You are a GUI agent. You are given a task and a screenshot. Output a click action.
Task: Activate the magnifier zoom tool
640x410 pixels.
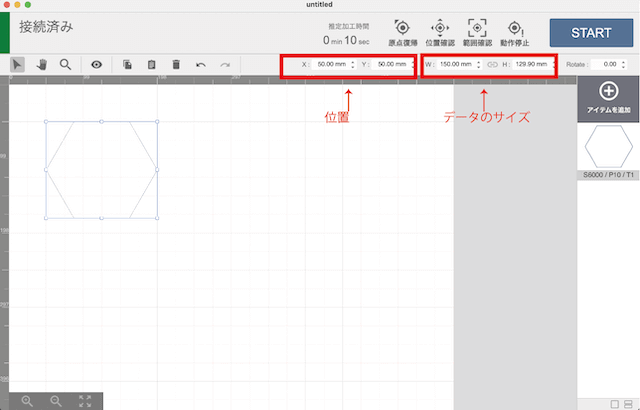pos(65,64)
